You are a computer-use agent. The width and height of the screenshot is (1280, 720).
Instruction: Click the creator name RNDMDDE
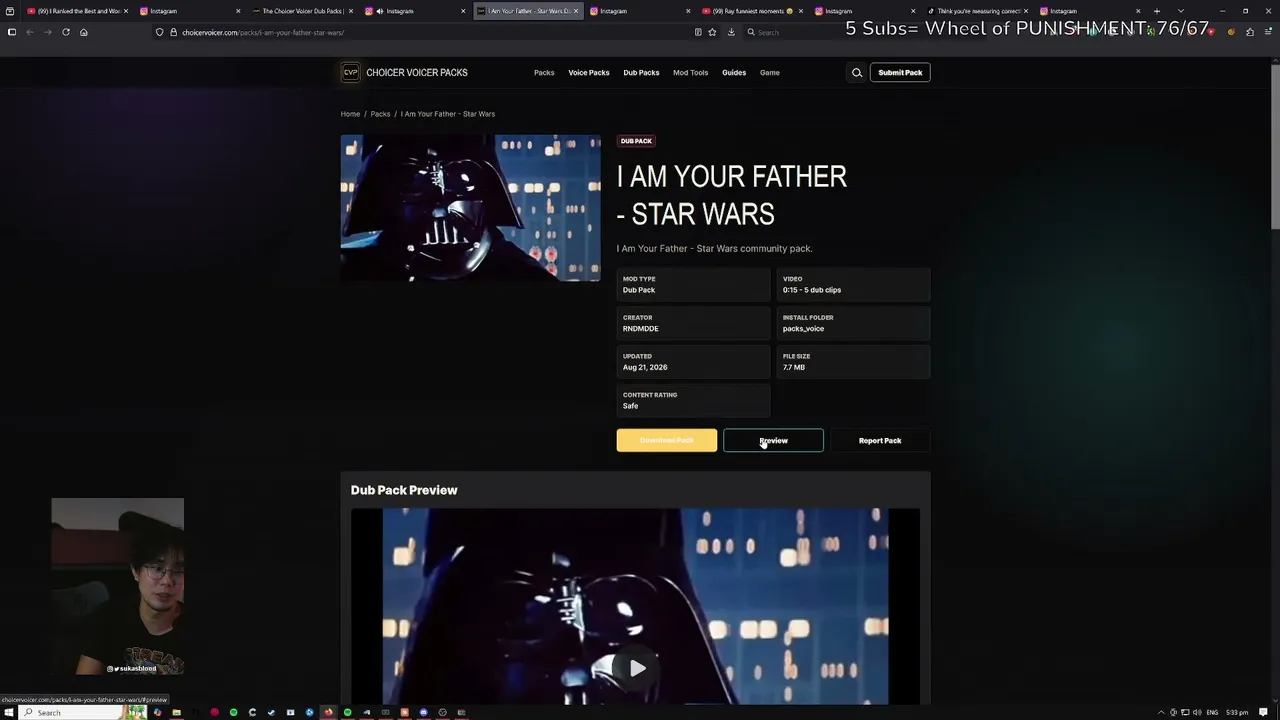tap(640, 329)
